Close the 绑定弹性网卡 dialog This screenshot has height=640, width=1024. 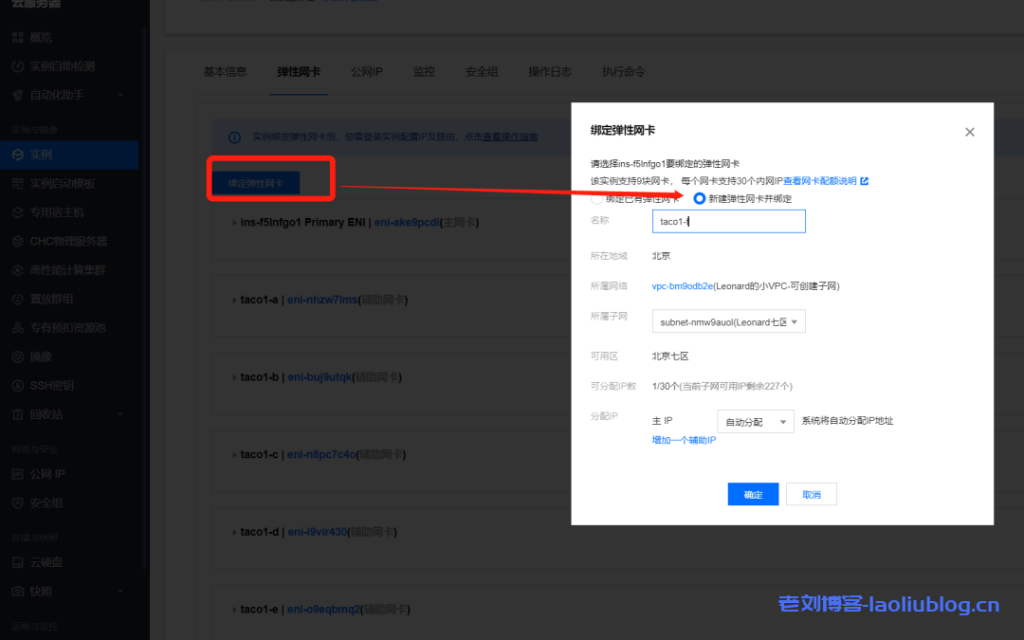[x=969, y=132]
